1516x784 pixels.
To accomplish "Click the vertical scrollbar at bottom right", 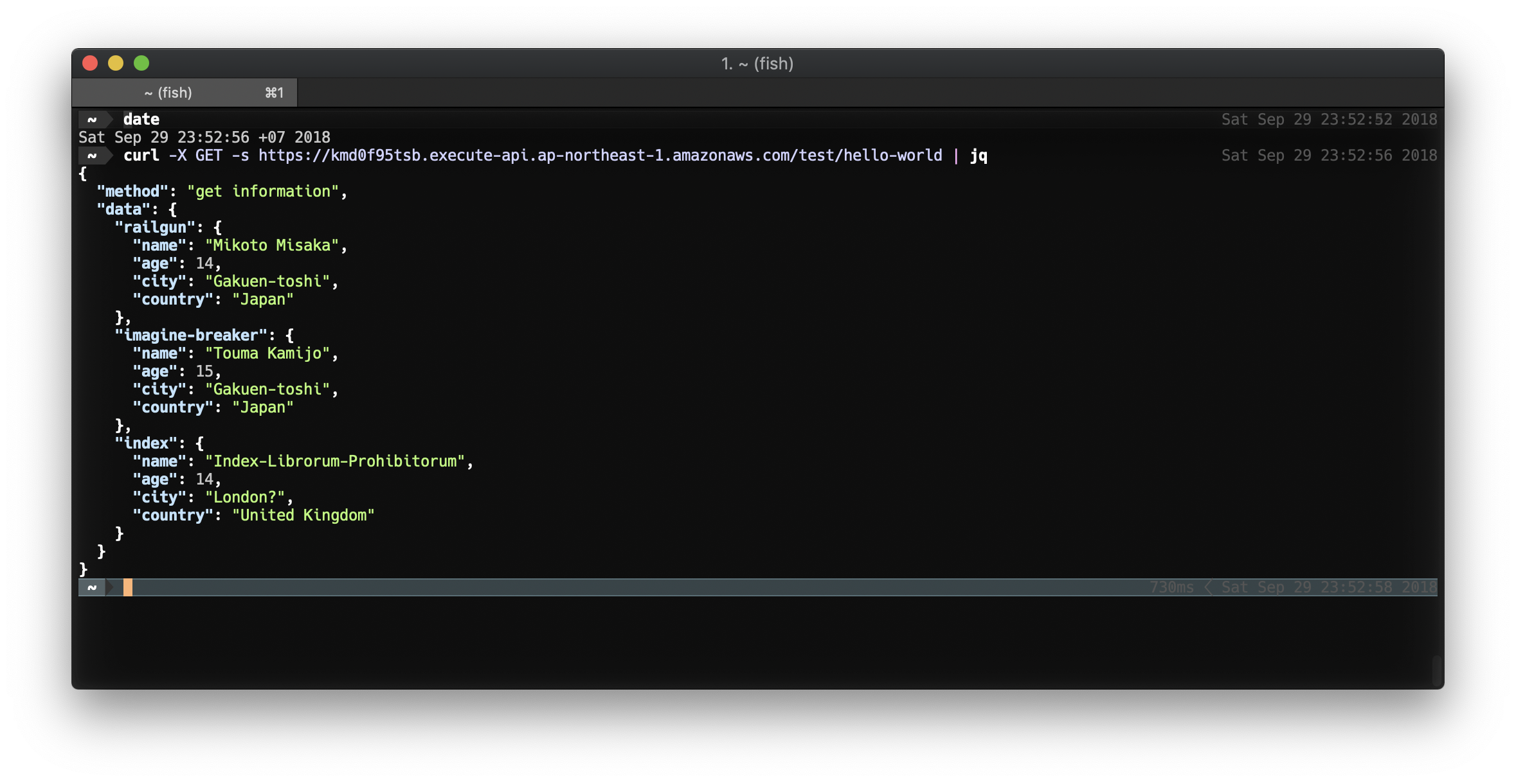I will coord(1438,671).
